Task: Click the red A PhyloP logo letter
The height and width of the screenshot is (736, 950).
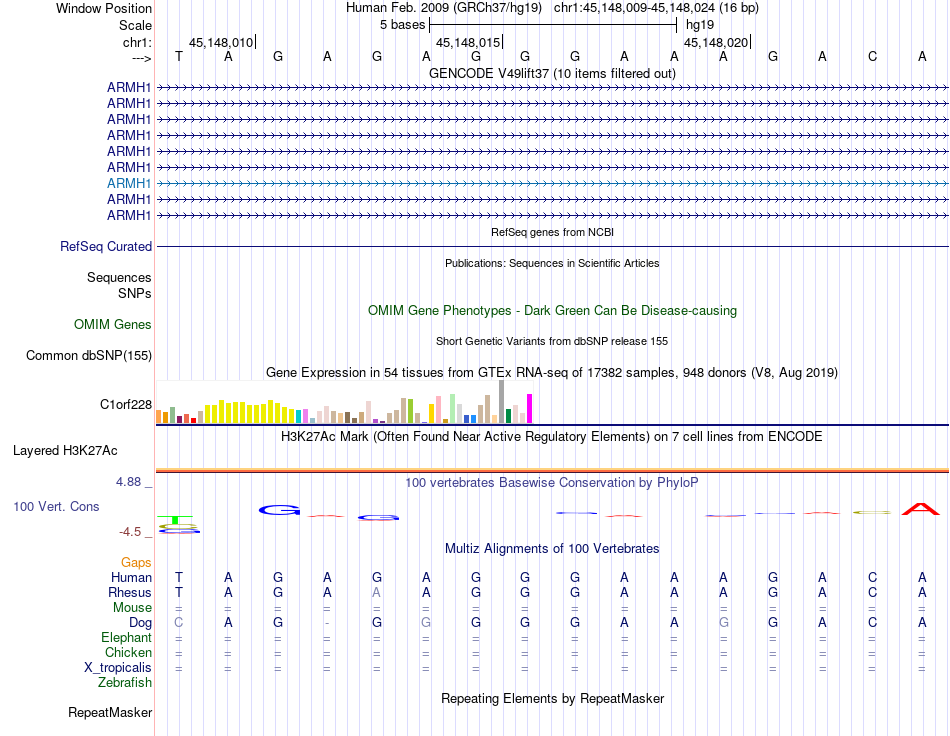Action: click(x=921, y=509)
